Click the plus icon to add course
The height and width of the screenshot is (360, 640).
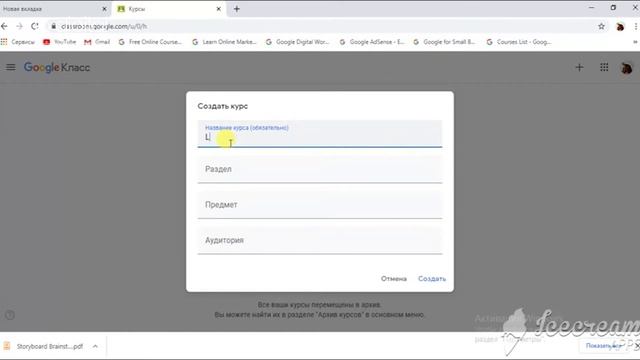(x=579, y=67)
